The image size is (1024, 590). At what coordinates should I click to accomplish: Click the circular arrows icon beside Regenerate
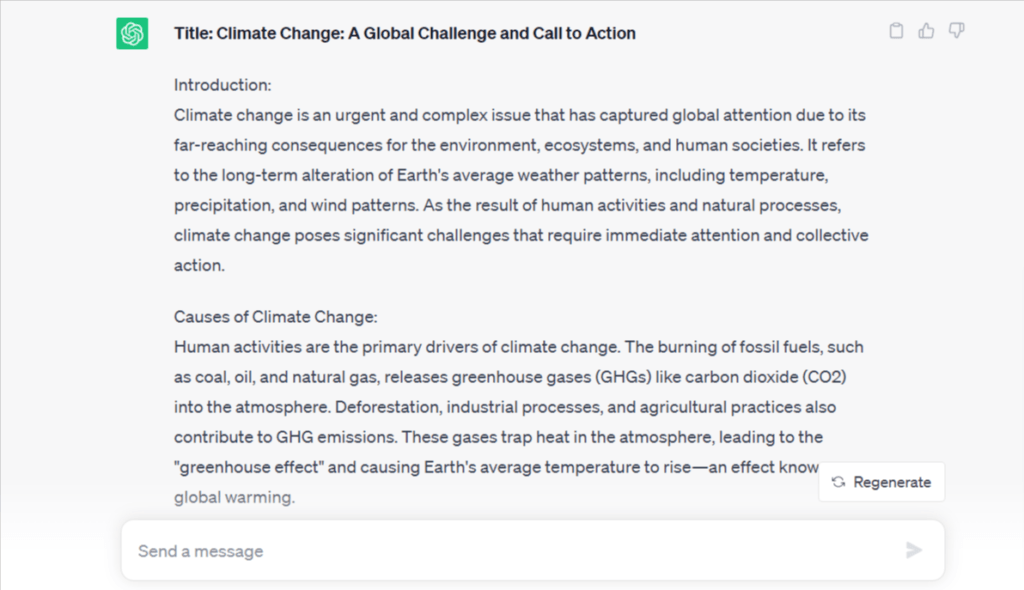pyautogui.click(x=838, y=482)
